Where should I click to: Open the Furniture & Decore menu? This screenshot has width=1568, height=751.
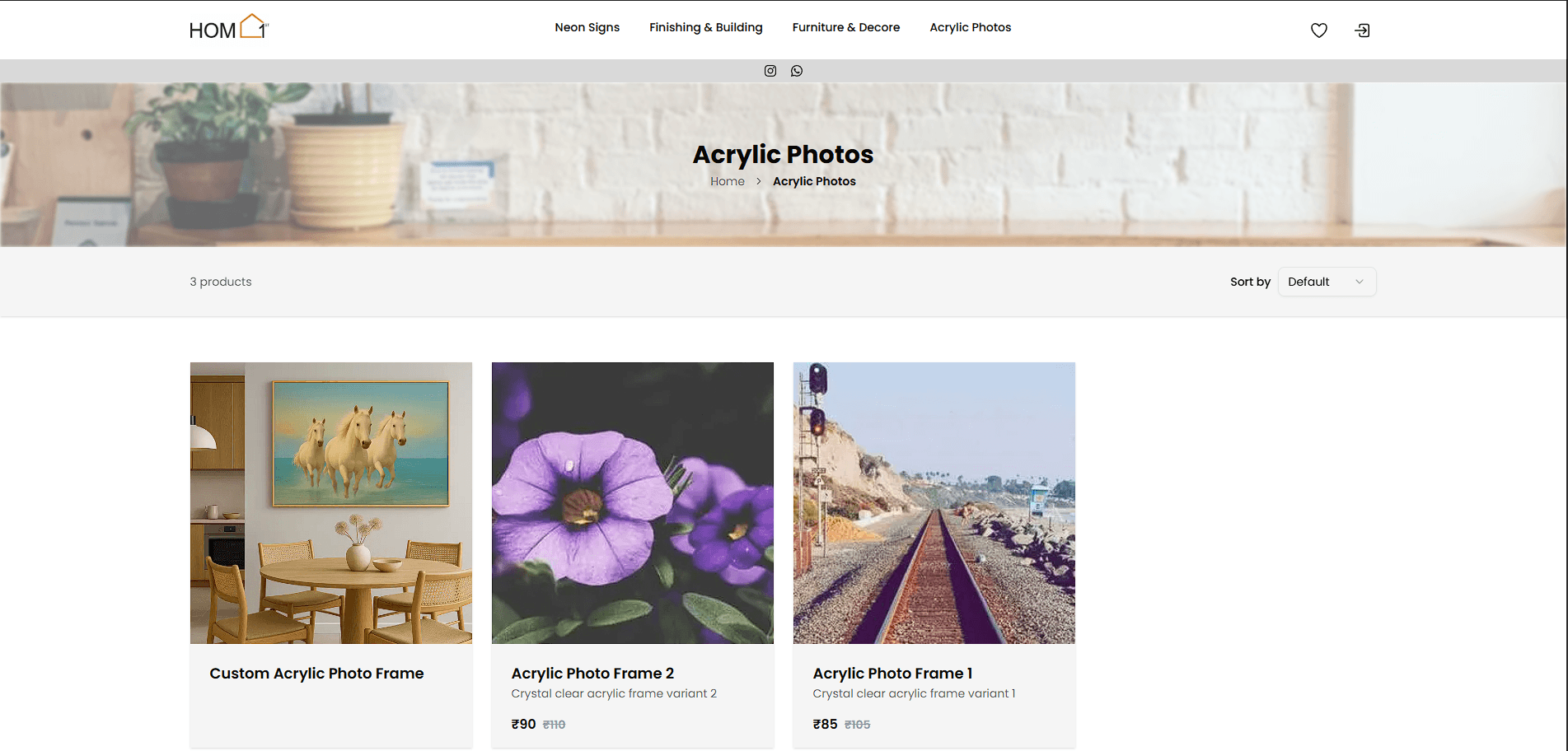(x=845, y=27)
